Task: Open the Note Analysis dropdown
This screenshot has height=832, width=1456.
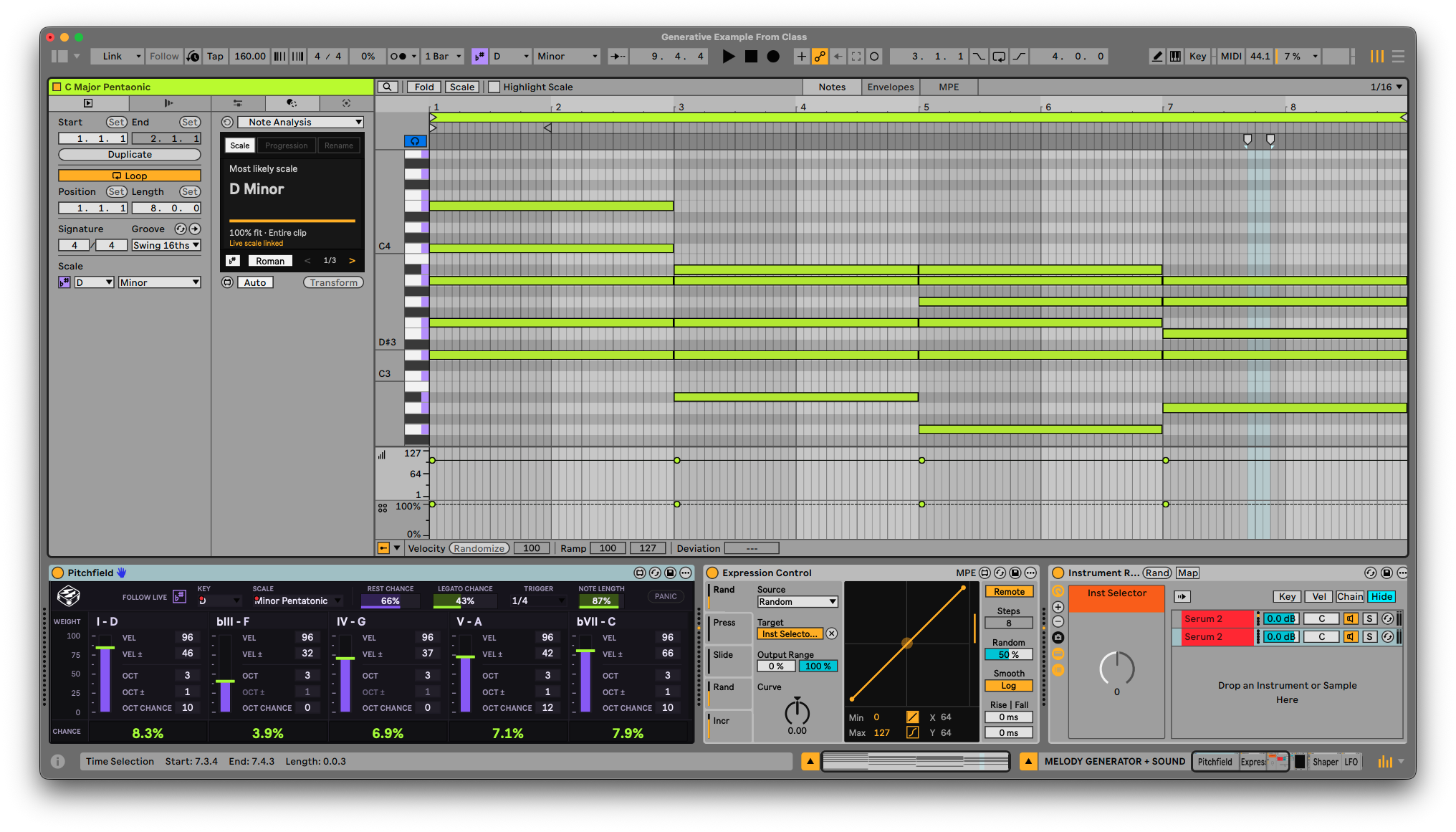Action: 301,123
